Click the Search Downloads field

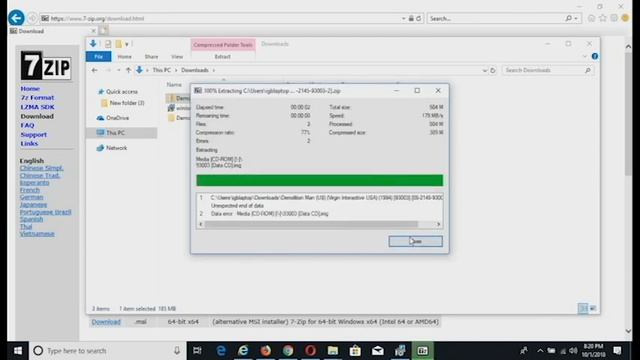point(547,70)
